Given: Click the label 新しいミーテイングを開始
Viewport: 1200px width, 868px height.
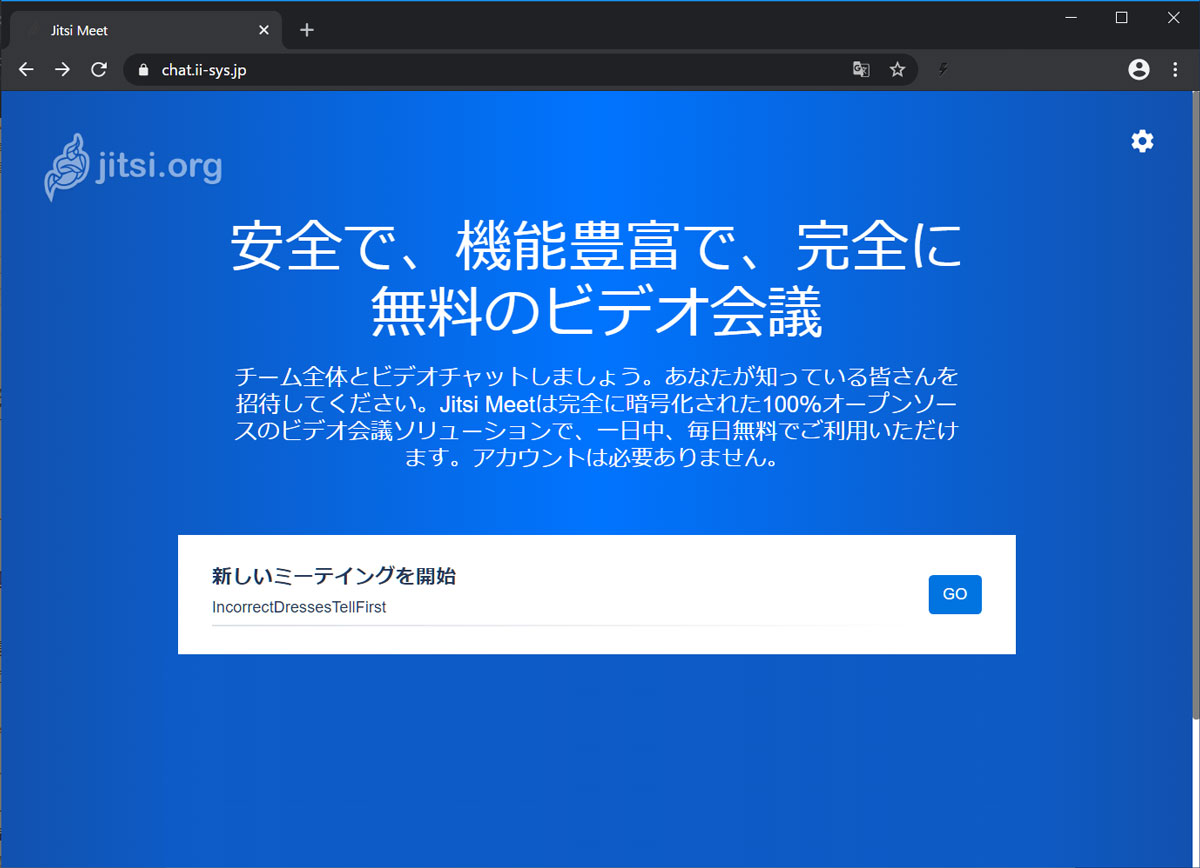Looking at the screenshot, I should 334,576.
